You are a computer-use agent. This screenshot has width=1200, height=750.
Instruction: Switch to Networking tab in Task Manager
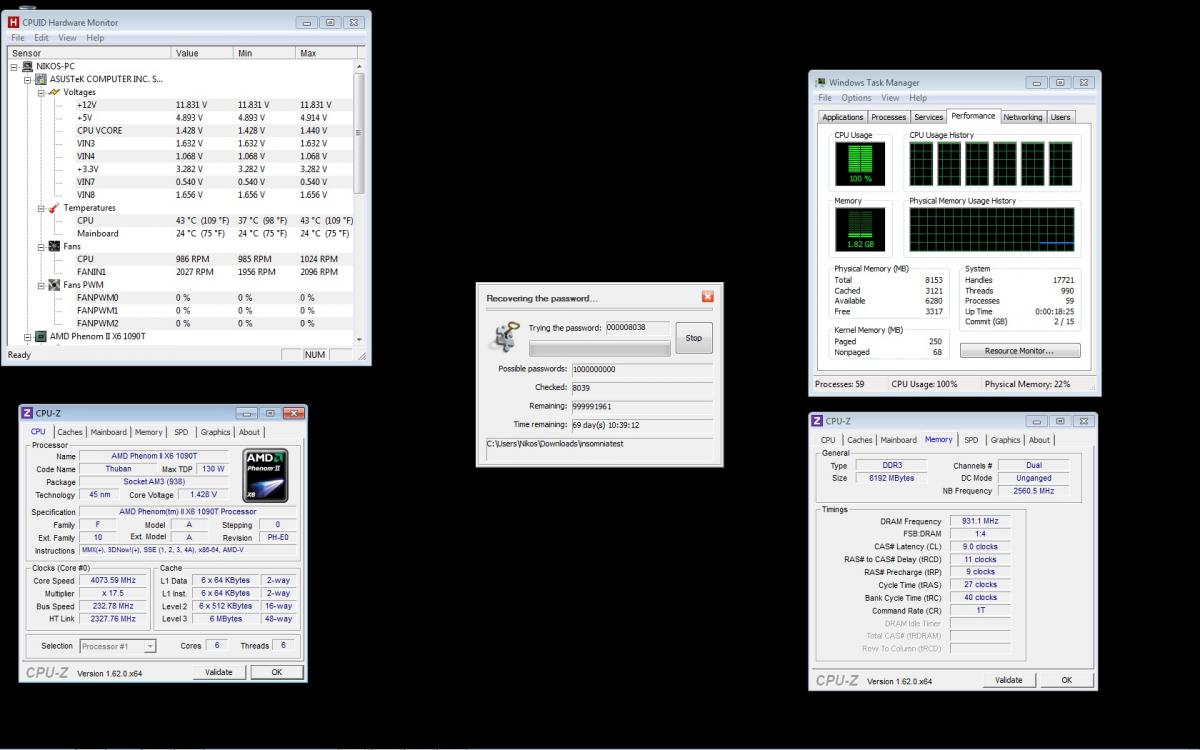click(x=1022, y=117)
